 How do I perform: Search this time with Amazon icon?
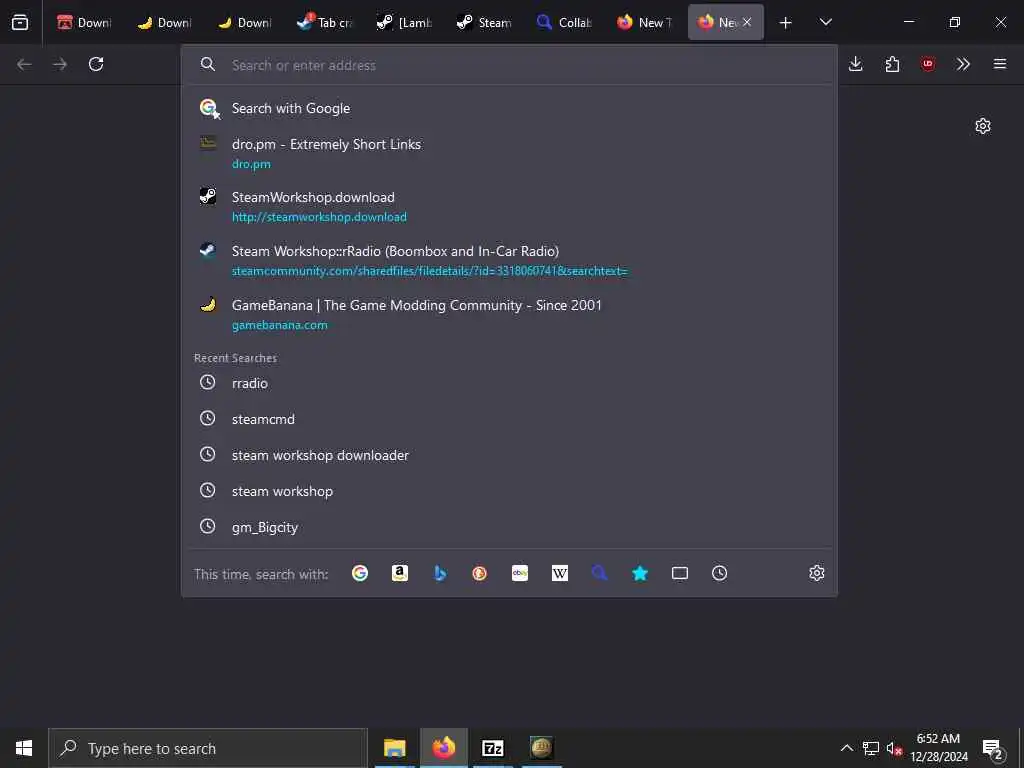[400, 573]
